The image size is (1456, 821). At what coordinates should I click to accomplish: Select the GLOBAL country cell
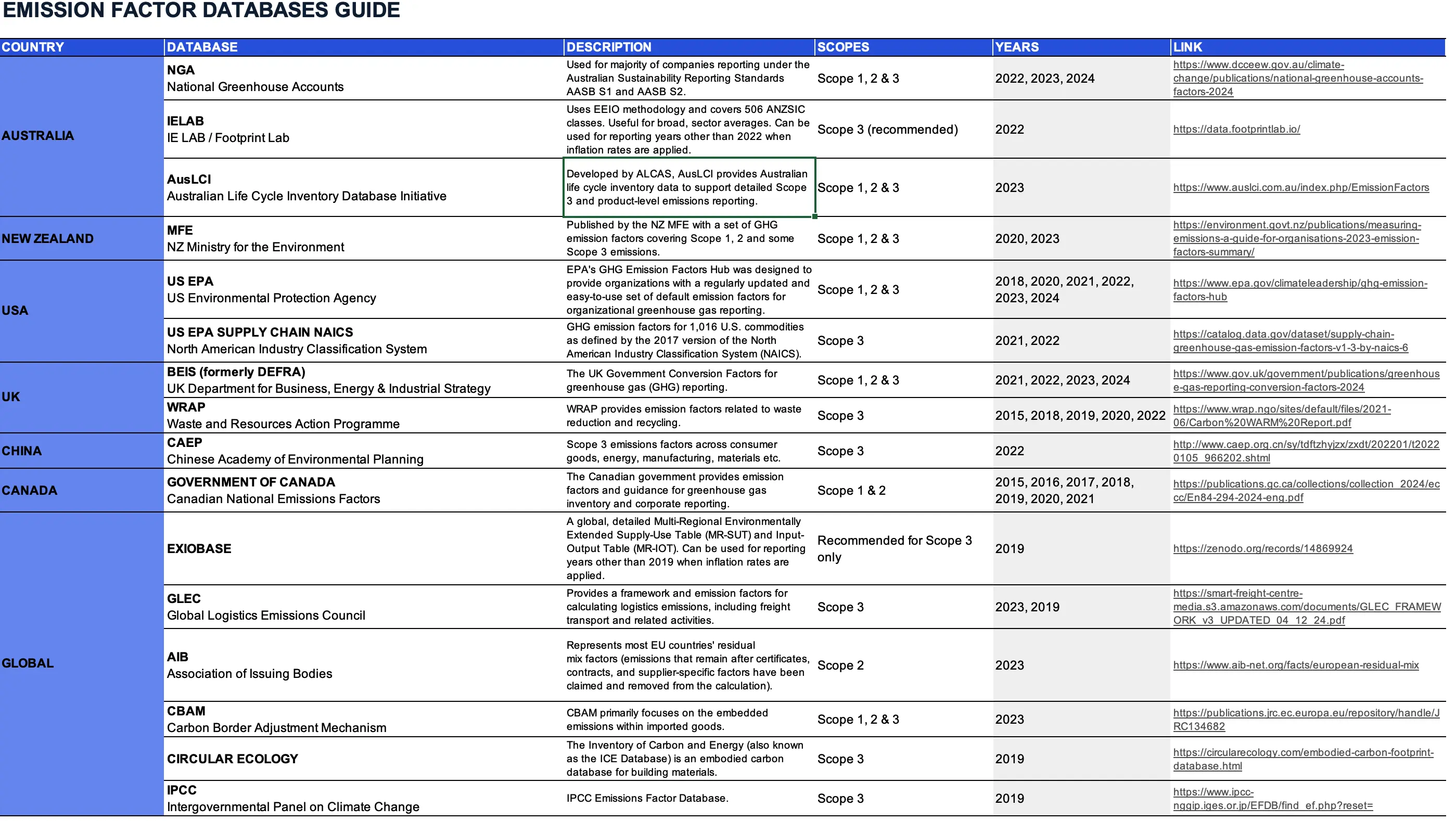pos(82,663)
